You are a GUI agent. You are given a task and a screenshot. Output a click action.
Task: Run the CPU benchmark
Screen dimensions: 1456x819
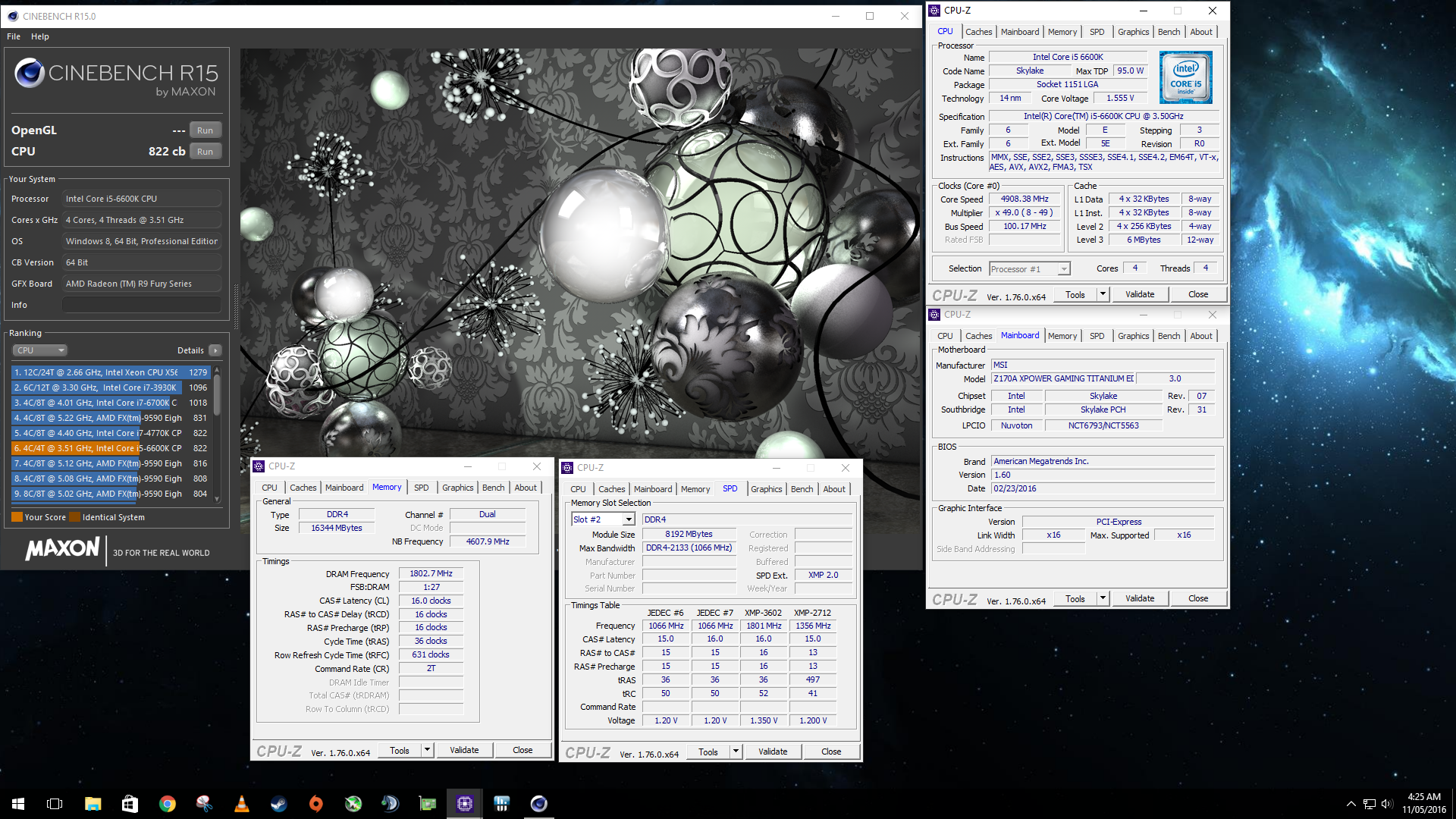pos(205,152)
